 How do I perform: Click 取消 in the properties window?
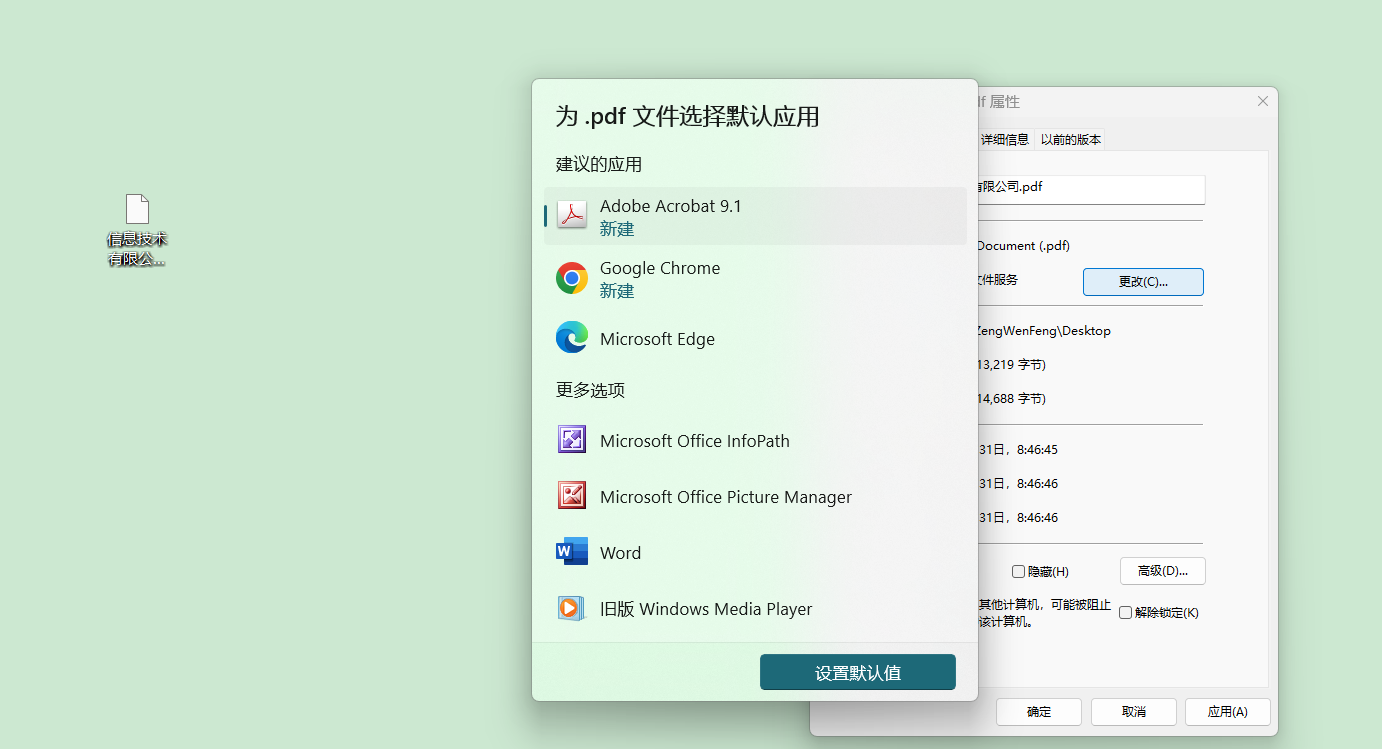(1134, 712)
